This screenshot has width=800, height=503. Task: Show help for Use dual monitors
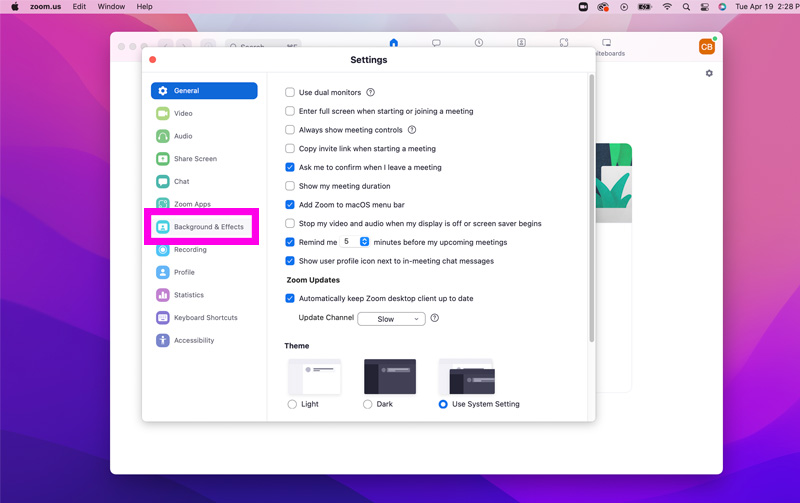click(x=371, y=92)
